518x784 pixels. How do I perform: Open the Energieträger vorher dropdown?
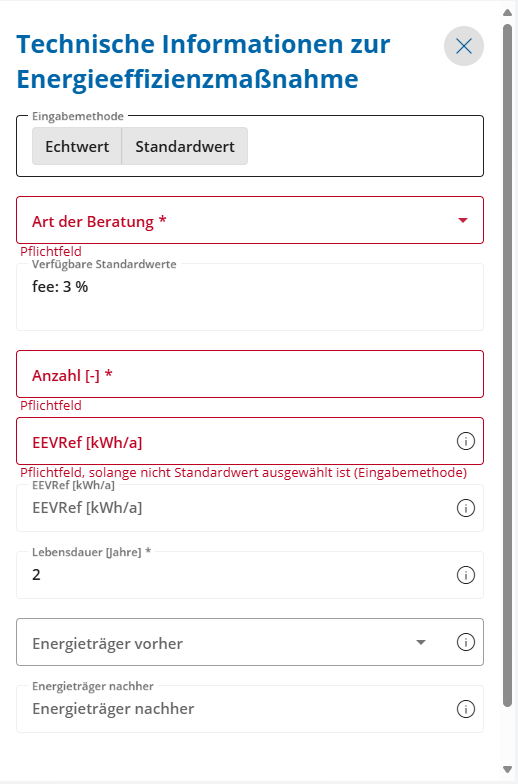coord(250,642)
